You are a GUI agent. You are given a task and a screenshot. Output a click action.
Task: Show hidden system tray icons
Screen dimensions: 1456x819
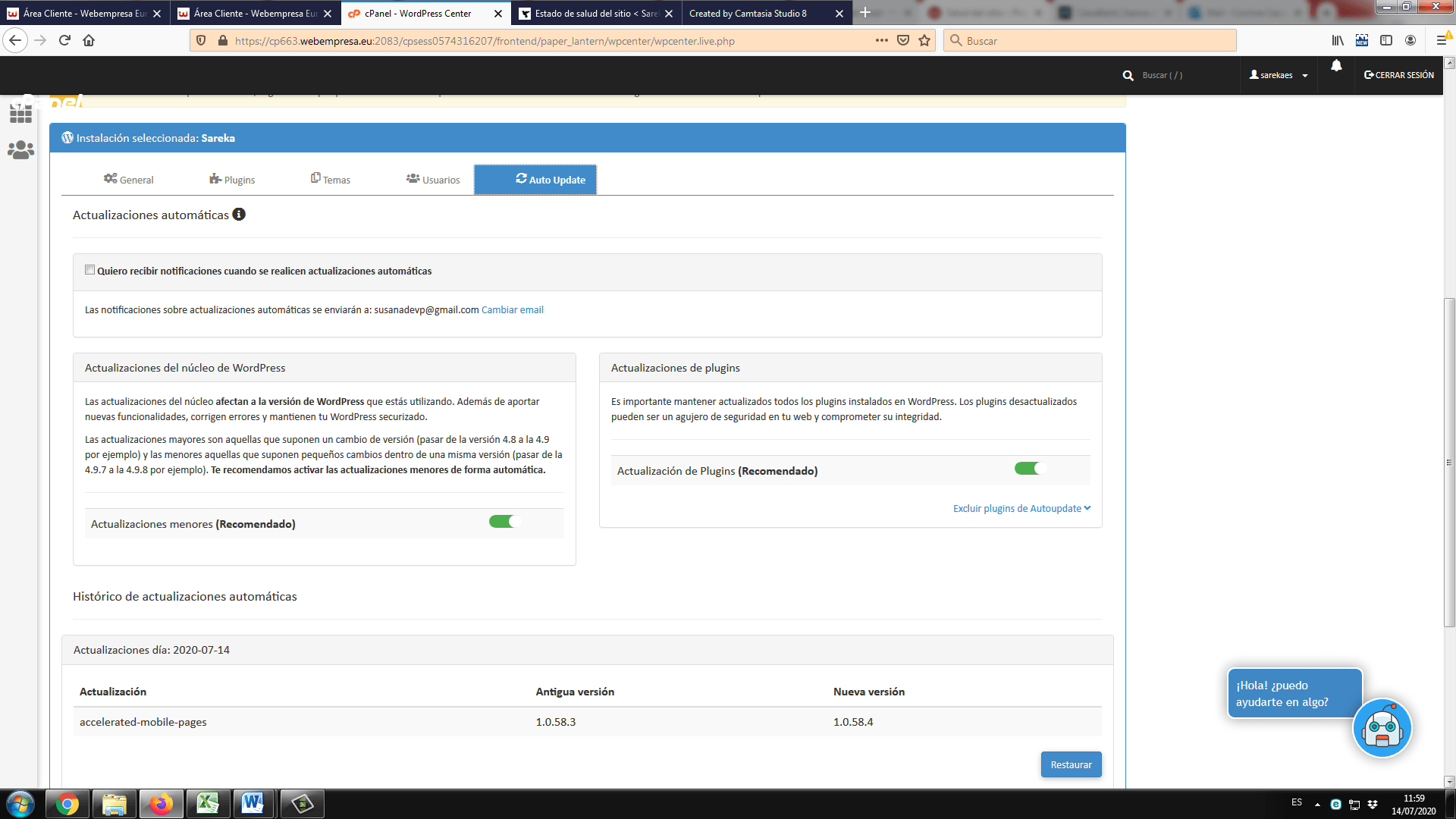1317,804
